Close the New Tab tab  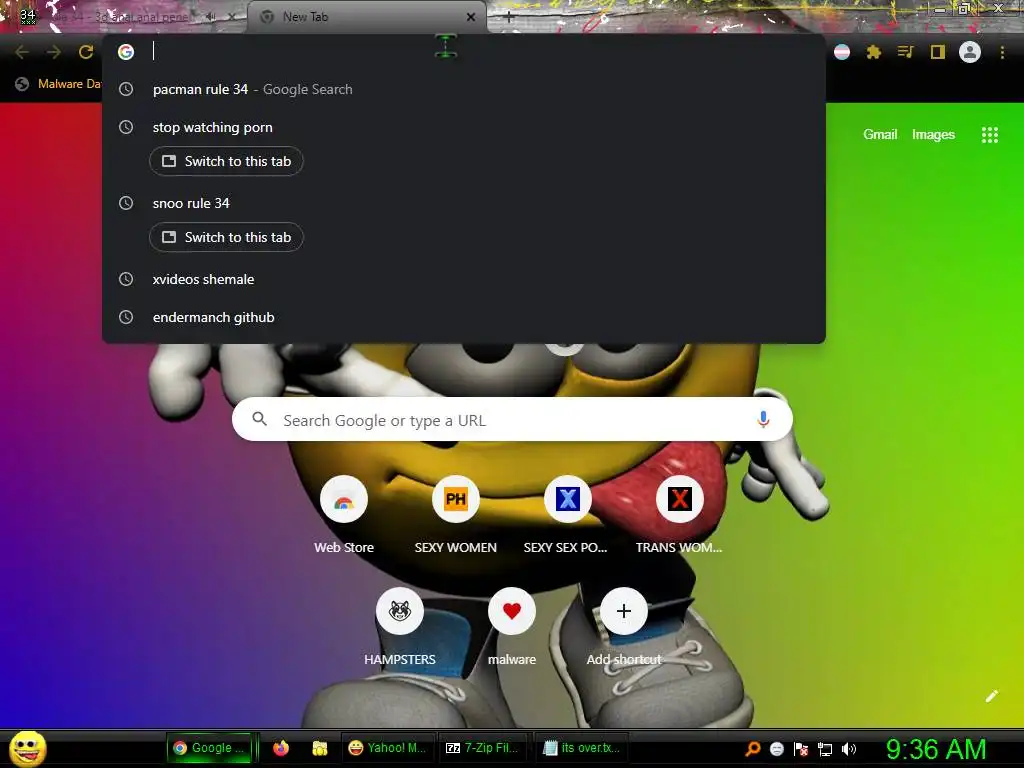470,17
